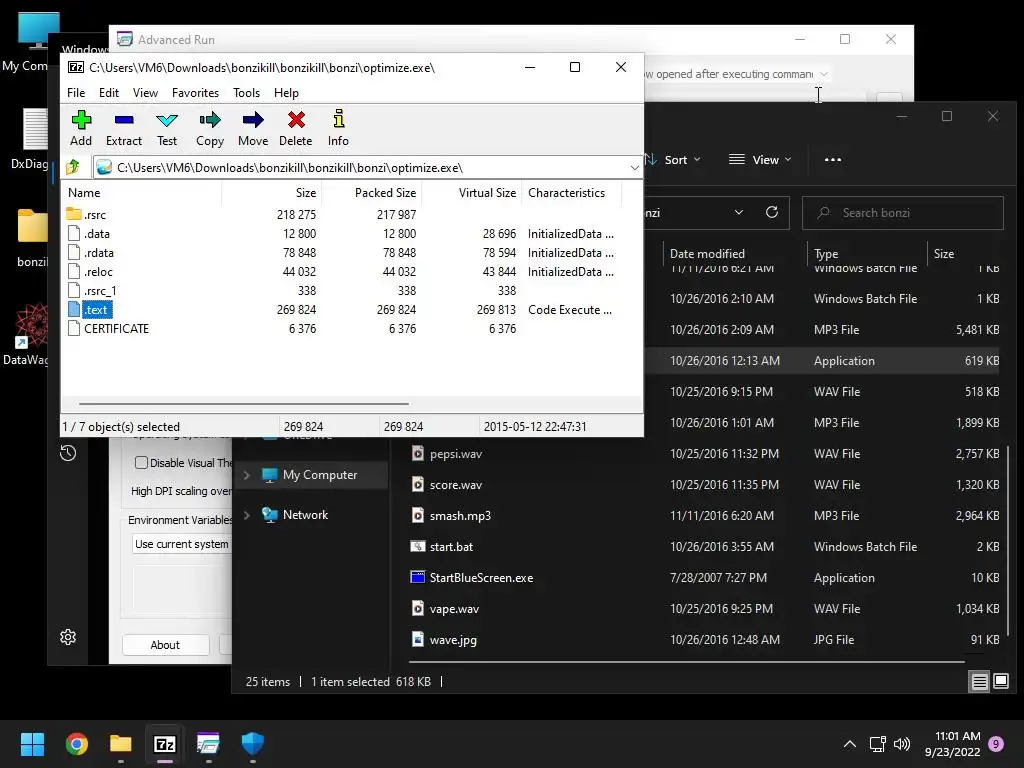Open the Use current system variables dropdown
Image resolution: width=1024 pixels, height=768 pixels.
(x=182, y=544)
